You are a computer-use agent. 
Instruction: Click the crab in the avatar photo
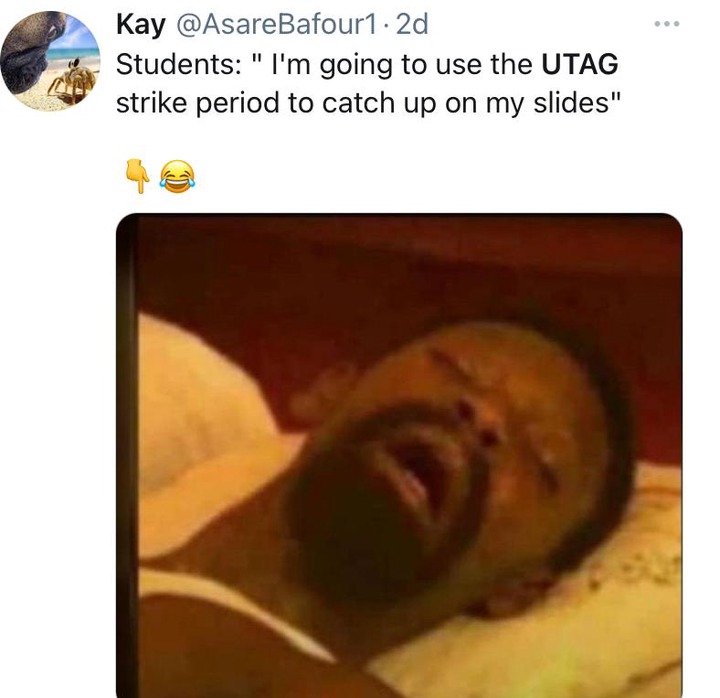coord(73,83)
